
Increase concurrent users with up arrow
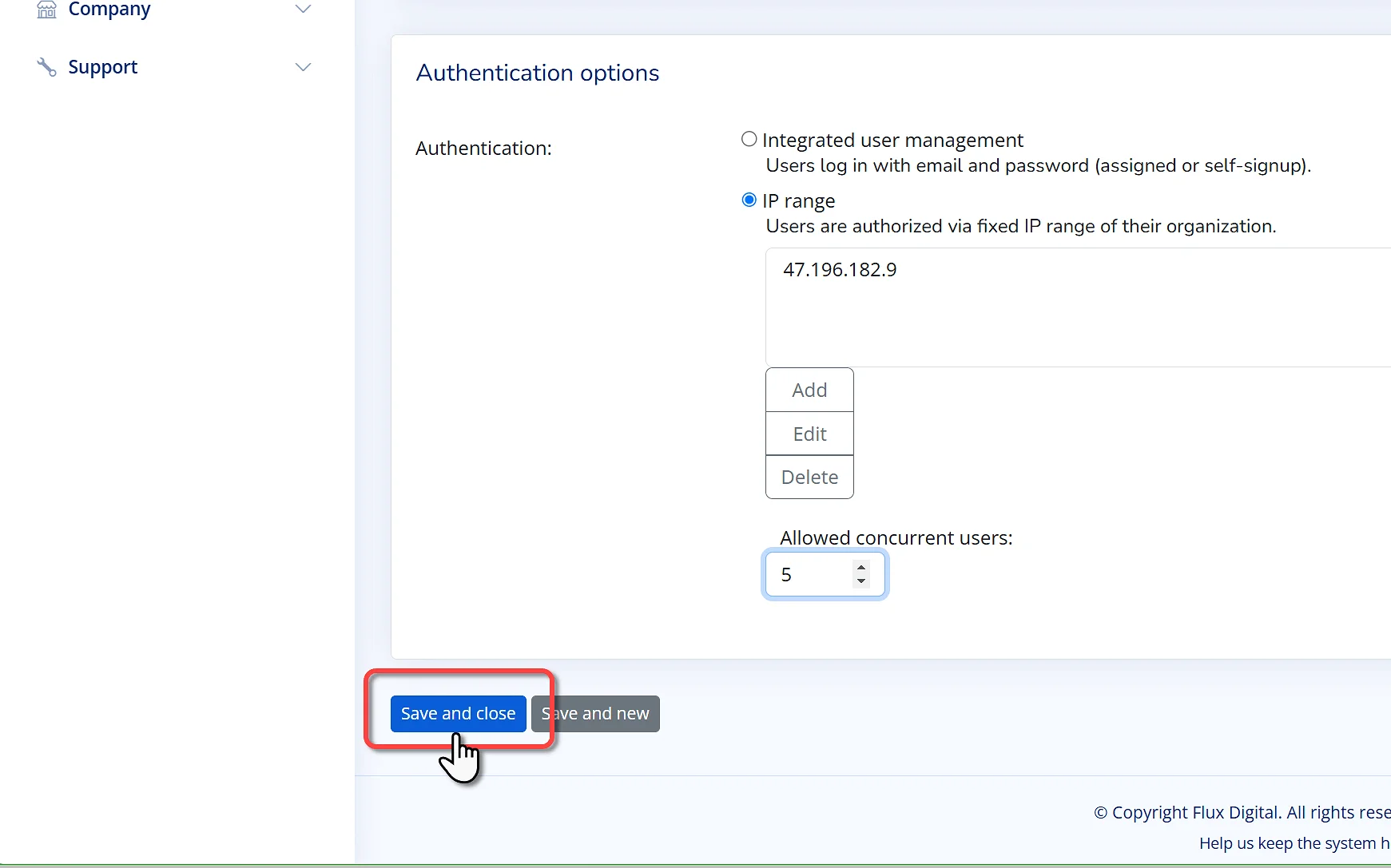click(x=861, y=568)
